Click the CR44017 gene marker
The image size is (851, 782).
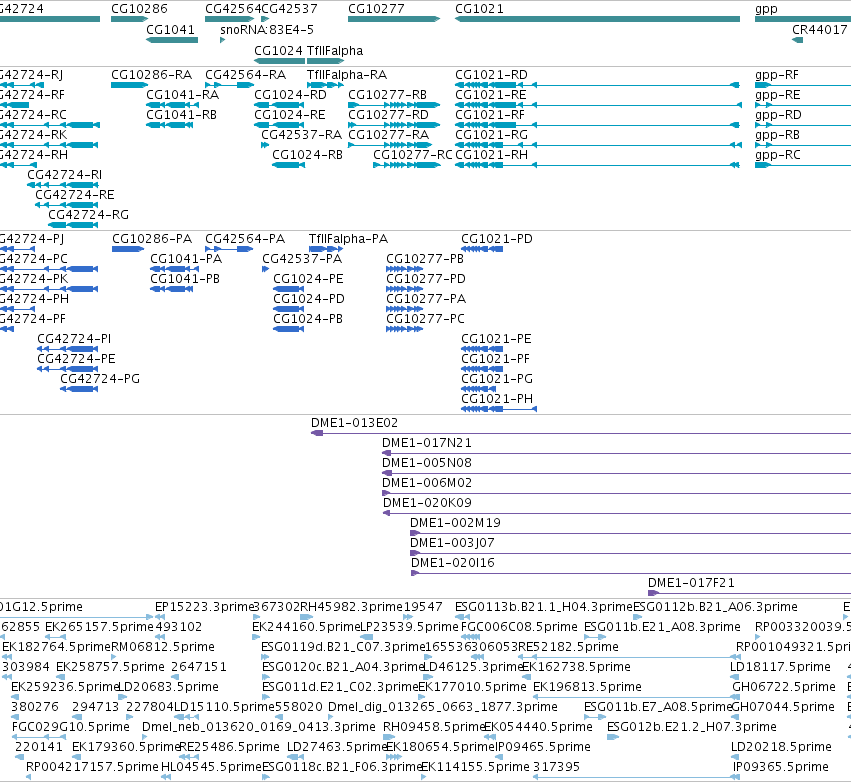797,40
